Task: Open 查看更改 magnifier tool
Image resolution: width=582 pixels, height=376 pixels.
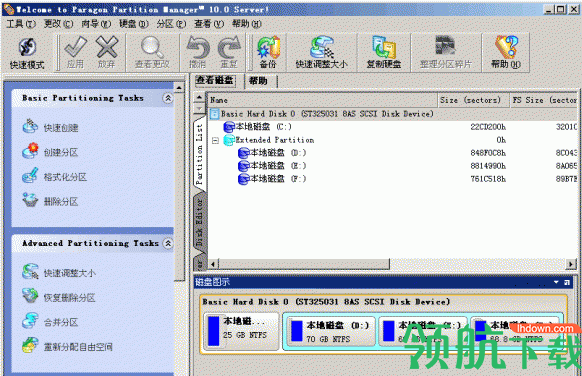Action: pos(152,52)
